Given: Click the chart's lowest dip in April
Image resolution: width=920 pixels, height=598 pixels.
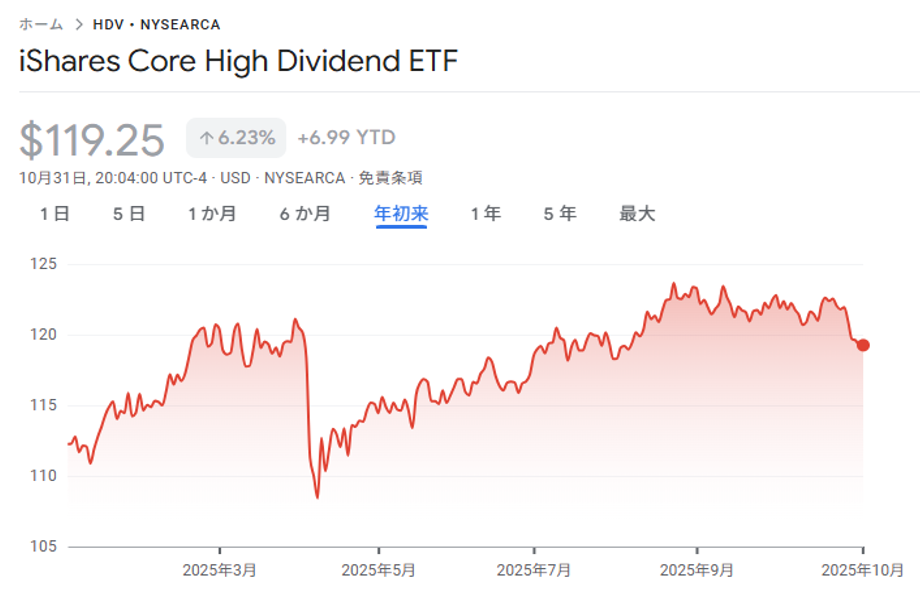Looking at the screenshot, I should pos(317,496).
